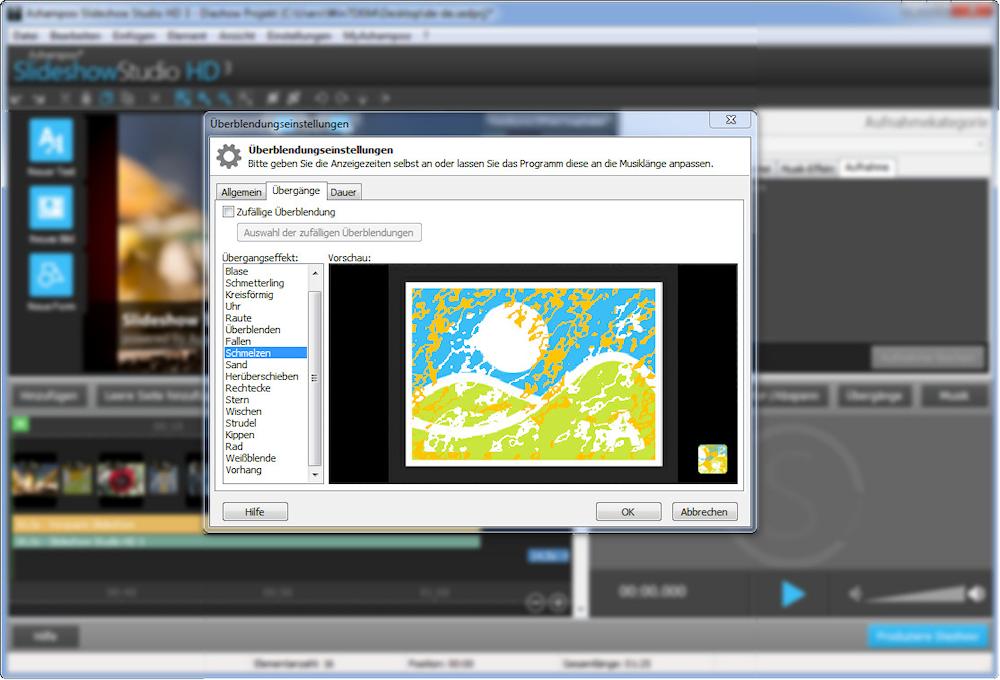
Task: Click the transition list scrollbar thumb
Action: pos(315,378)
